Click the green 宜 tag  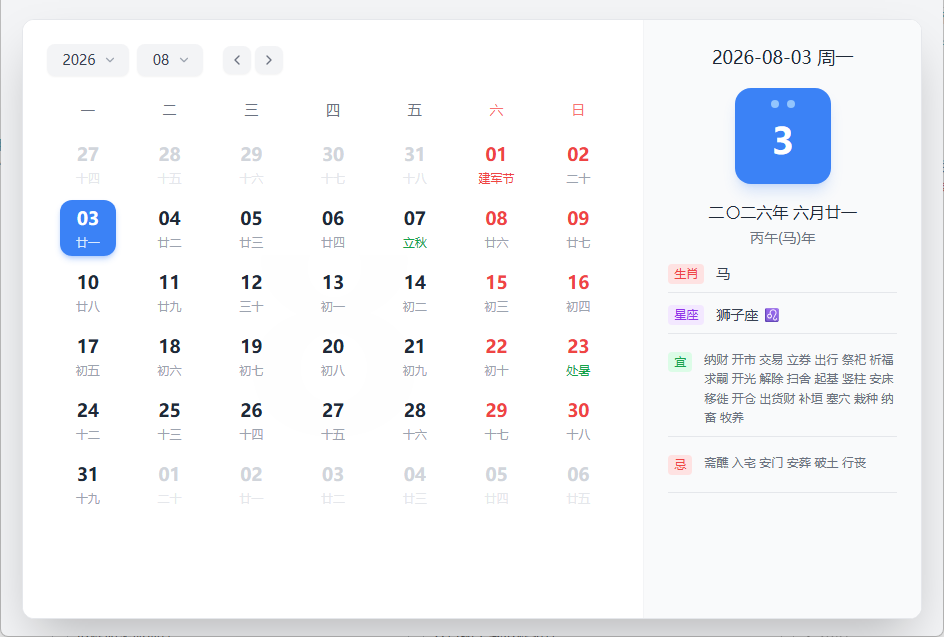click(680, 362)
